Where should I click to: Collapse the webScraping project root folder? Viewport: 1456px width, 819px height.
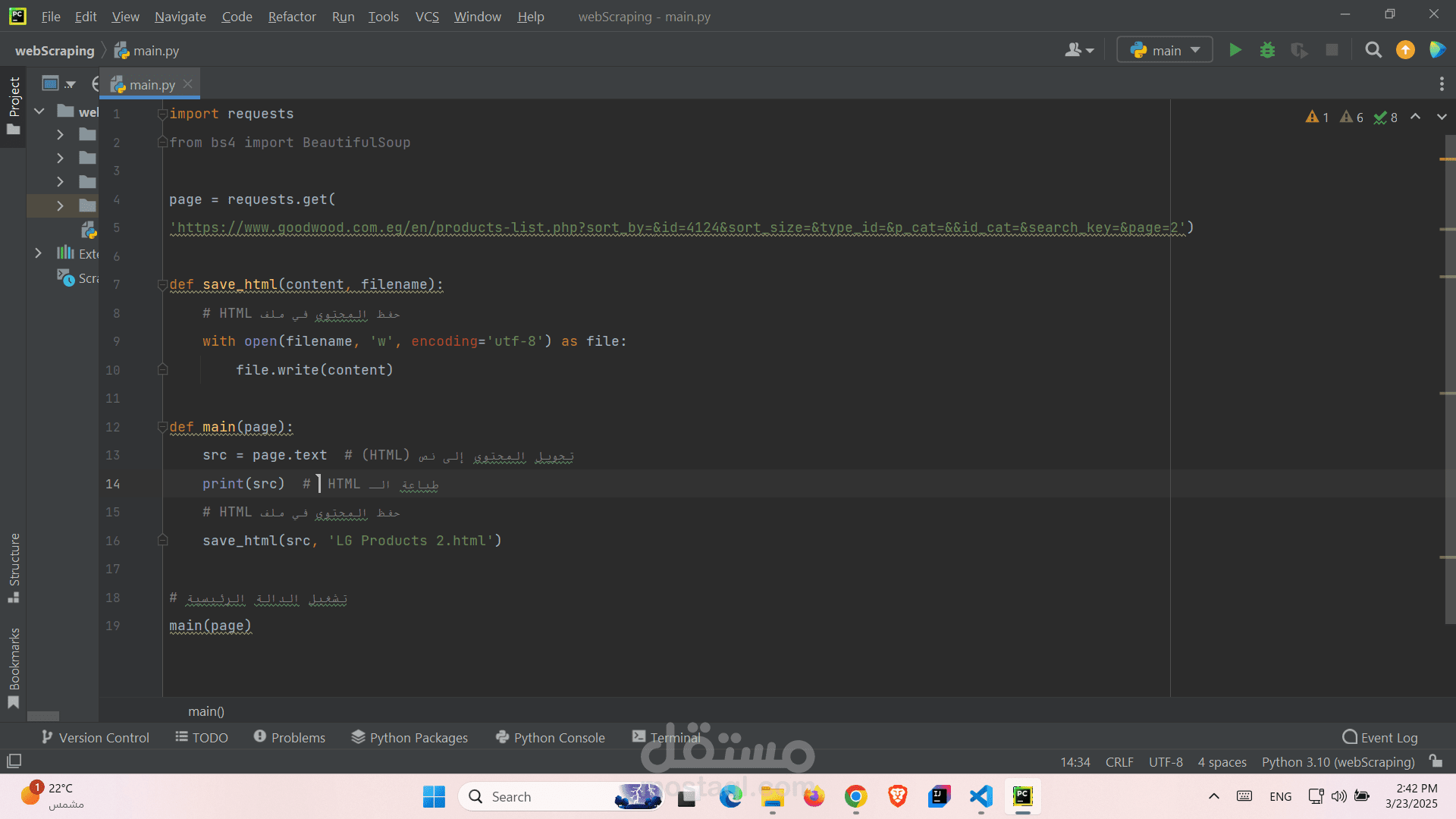tap(39, 111)
